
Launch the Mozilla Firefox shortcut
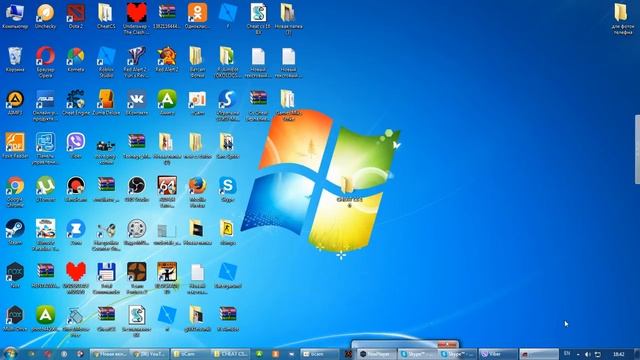click(x=197, y=192)
